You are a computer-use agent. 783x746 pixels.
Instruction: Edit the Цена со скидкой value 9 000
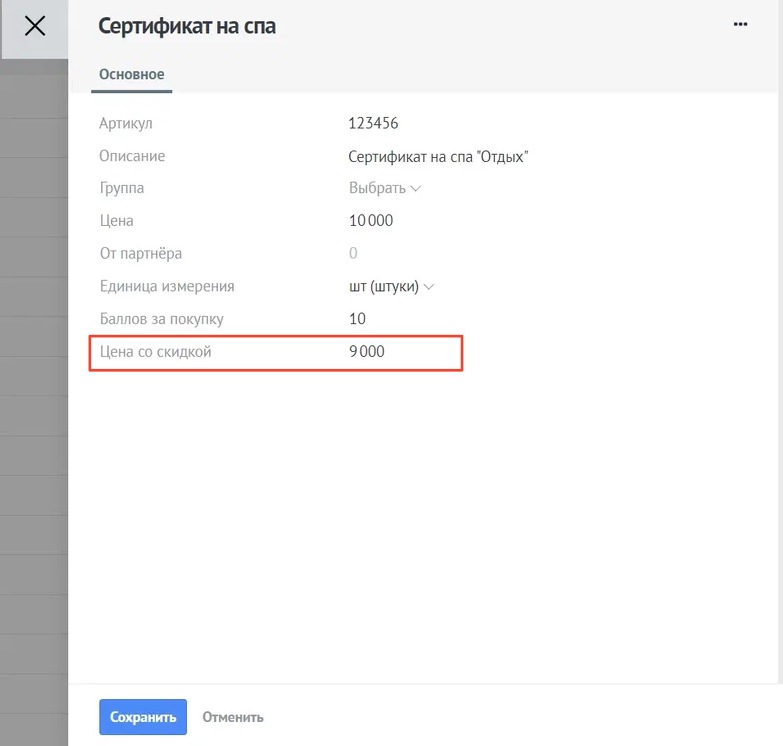click(367, 352)
